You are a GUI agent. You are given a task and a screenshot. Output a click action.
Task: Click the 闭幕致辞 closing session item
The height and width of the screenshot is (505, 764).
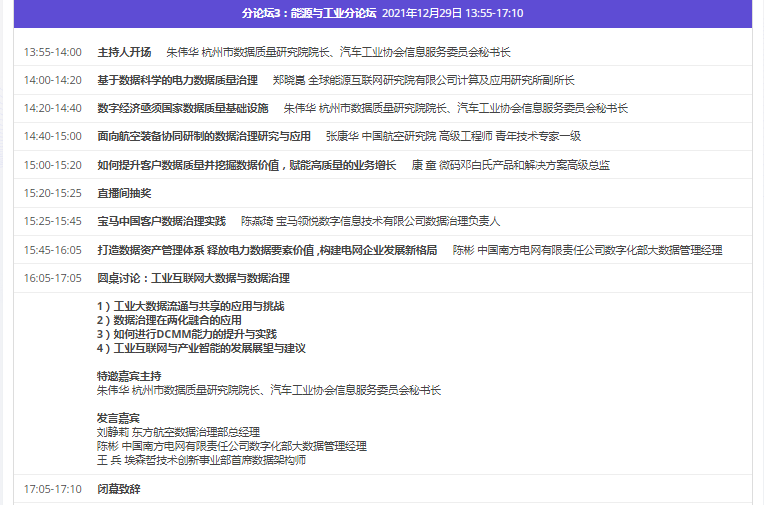click(118, 490)
